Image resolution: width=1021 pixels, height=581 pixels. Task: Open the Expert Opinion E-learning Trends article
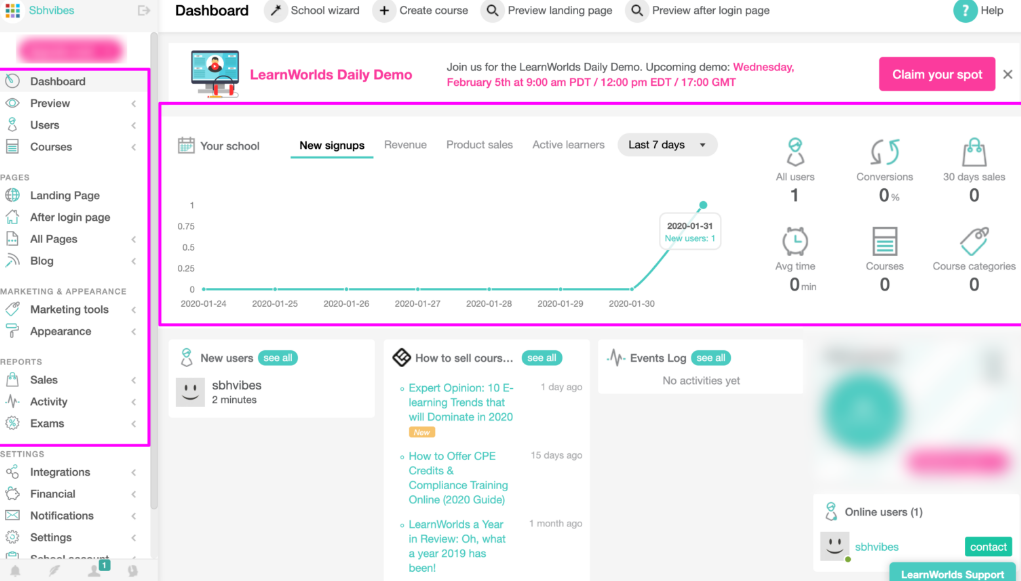pos(460,402)
